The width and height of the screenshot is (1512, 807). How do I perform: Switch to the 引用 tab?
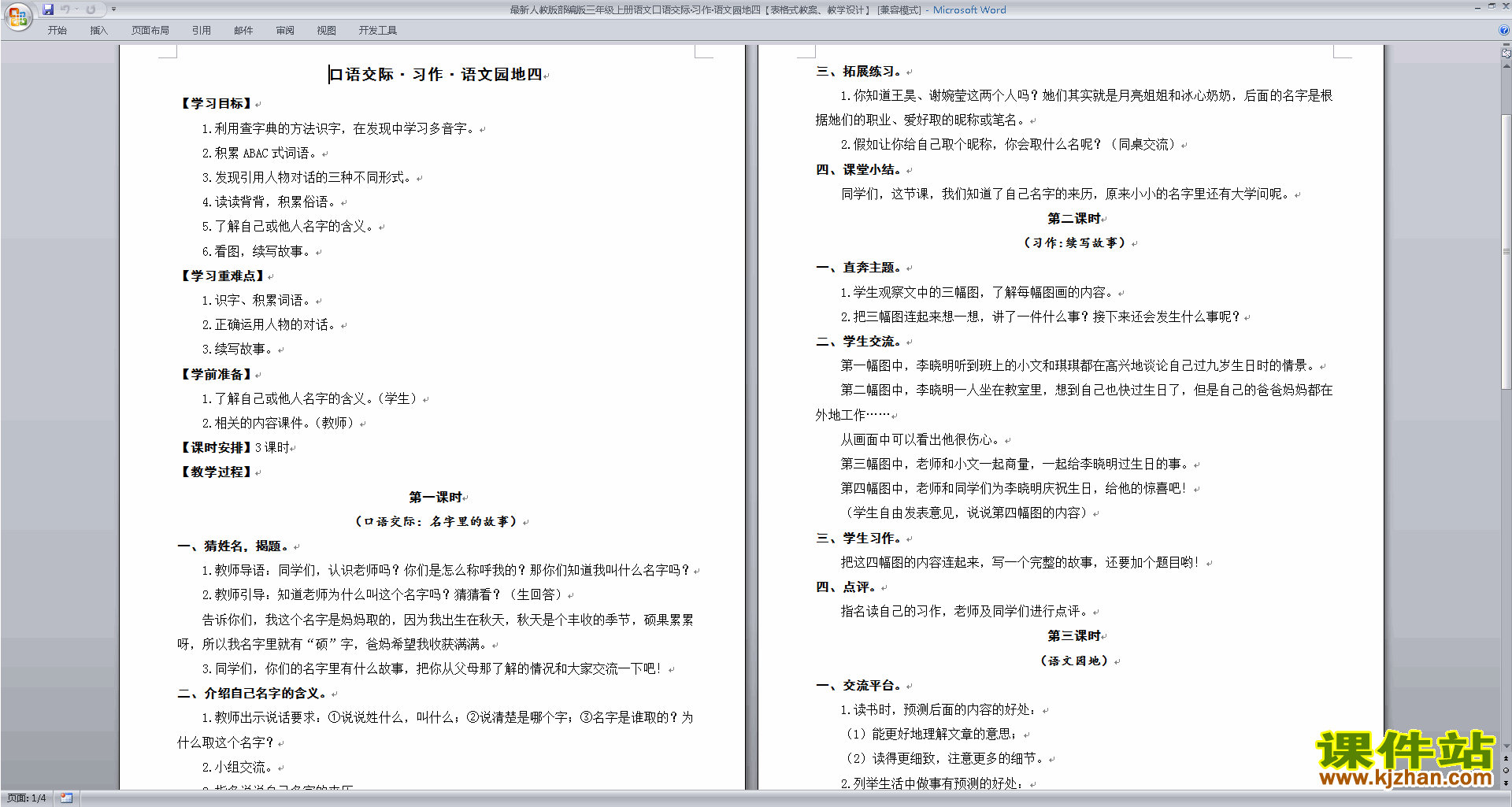[202, 30]
